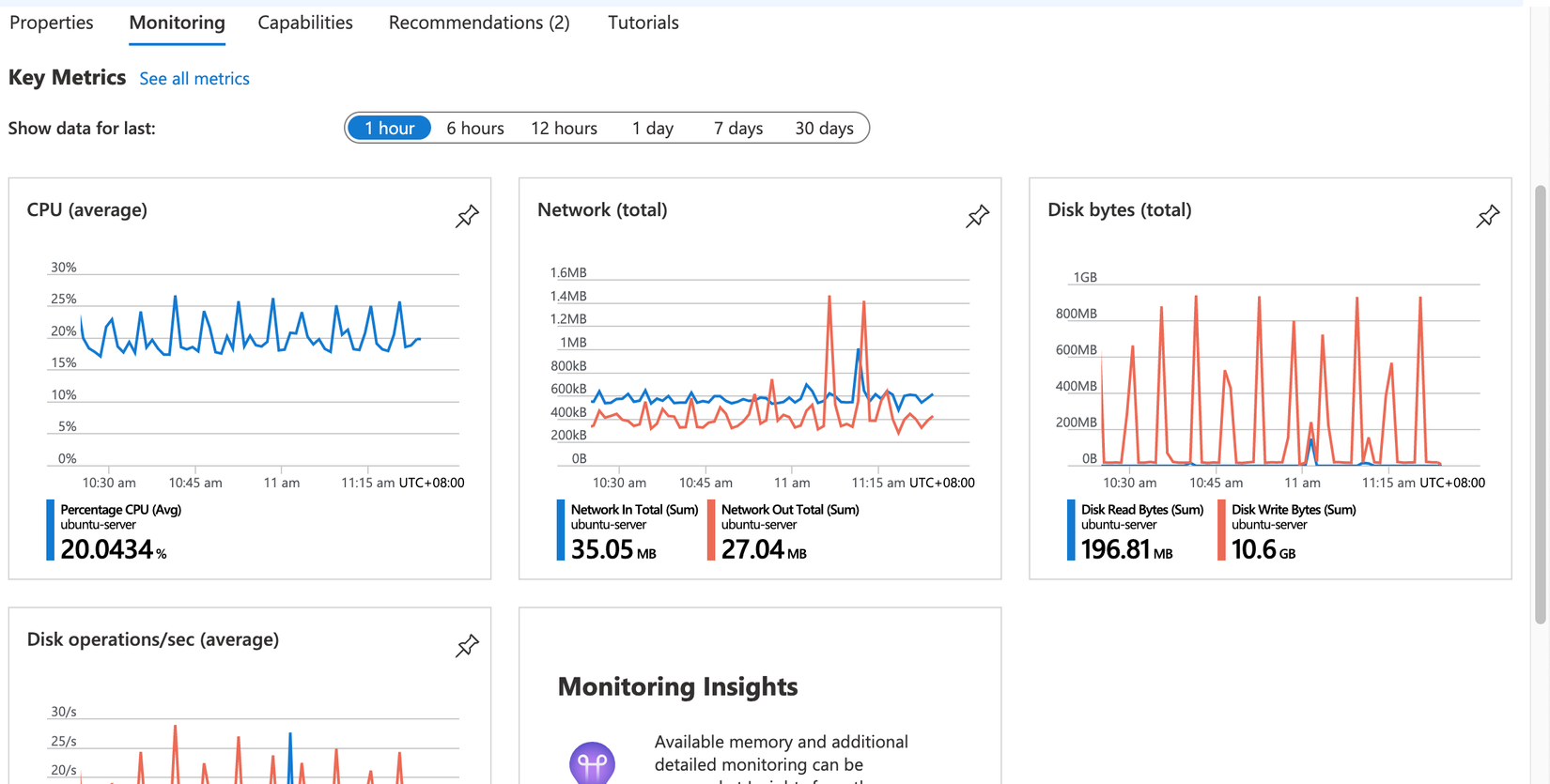1550x784 pixels.
Task: Open the See all metrics link
Action: [x=194, y=79]
